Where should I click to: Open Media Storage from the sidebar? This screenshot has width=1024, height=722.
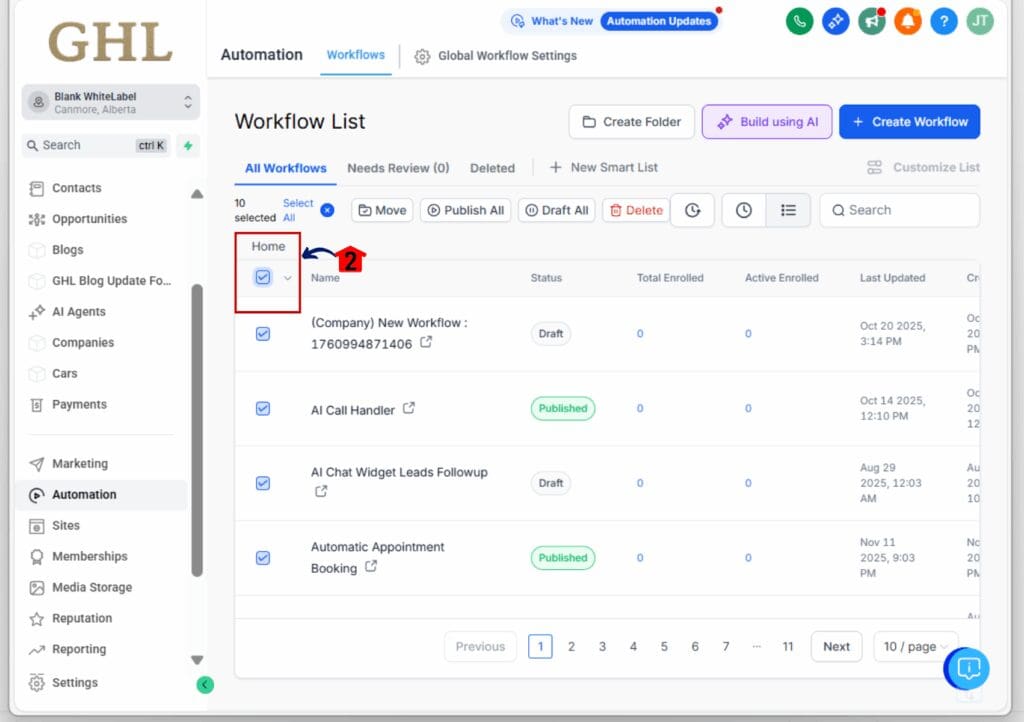tap(84, 587)
